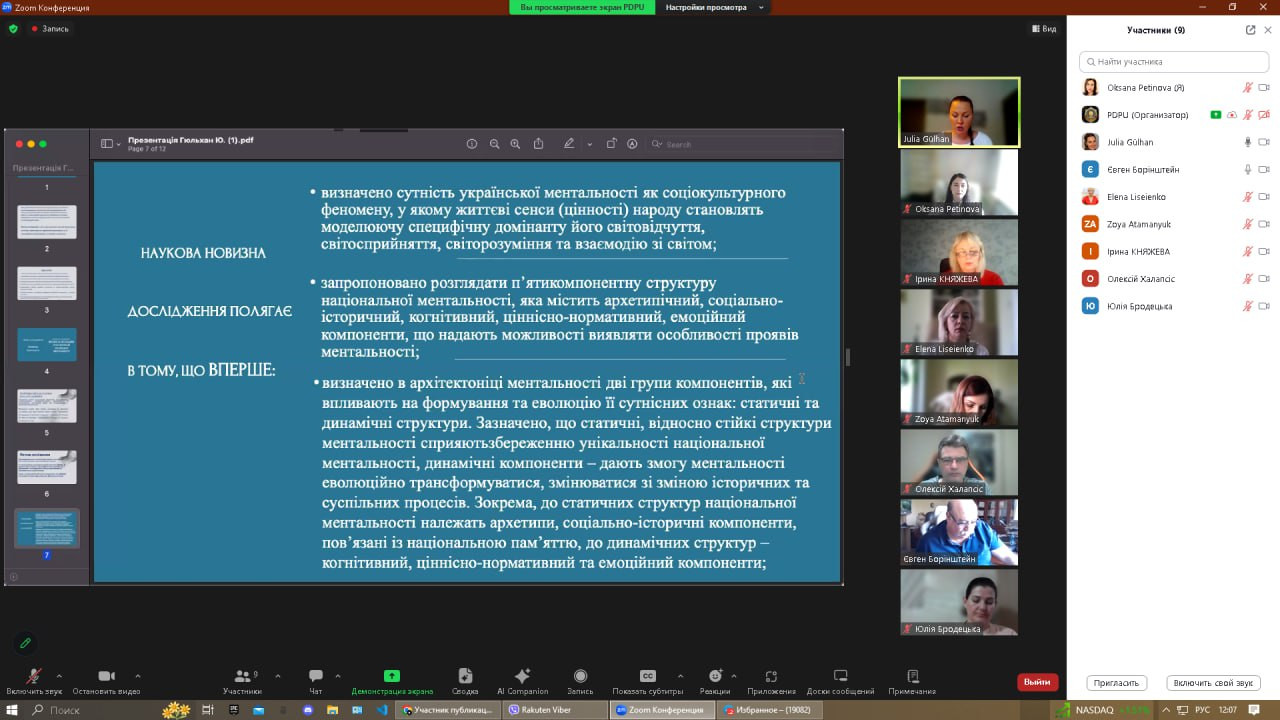Toggle Показать субтитры captions
Viewport: 1280px width, 720px height.
point(648,681)
